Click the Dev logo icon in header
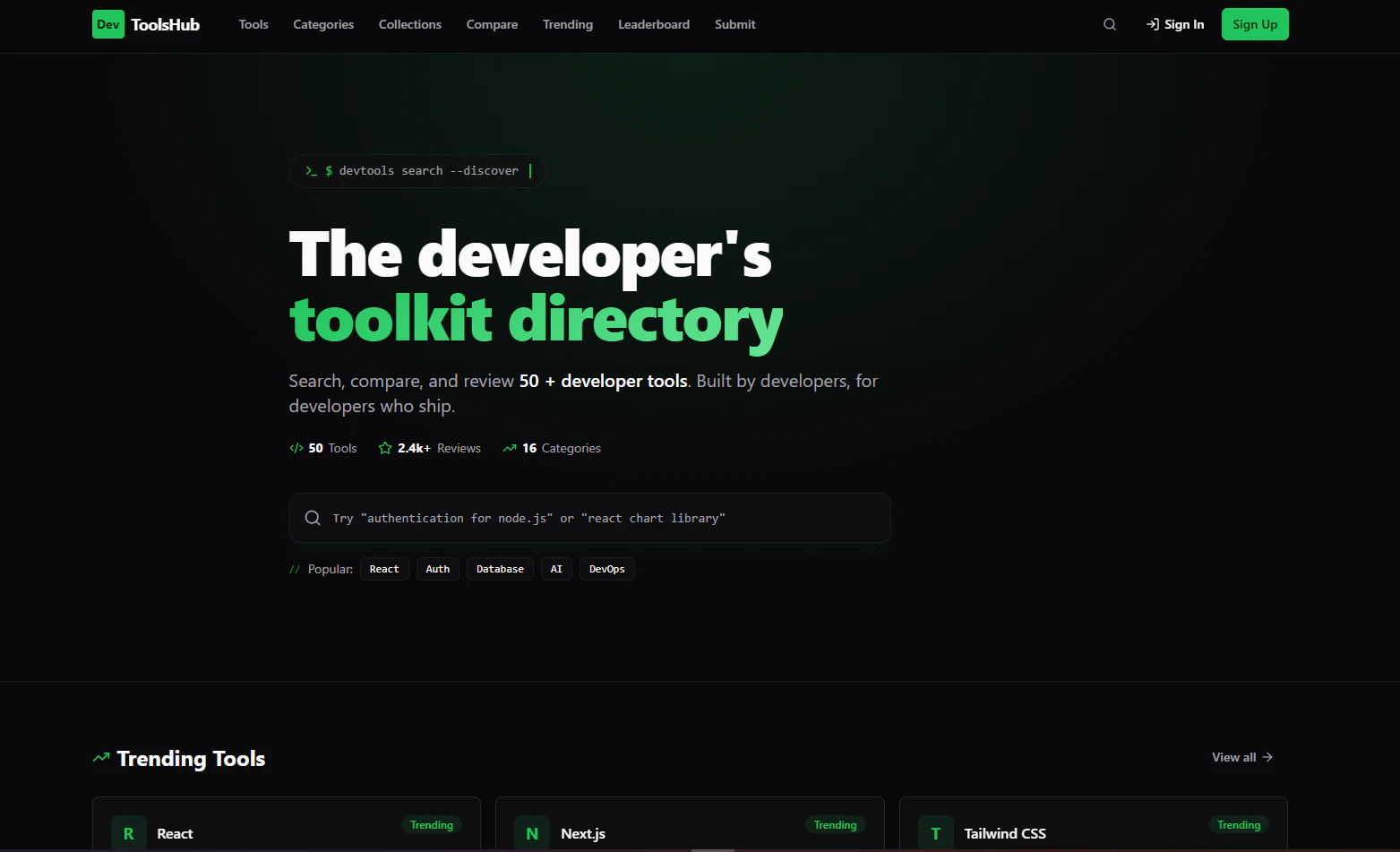 (x=107, y=24)
